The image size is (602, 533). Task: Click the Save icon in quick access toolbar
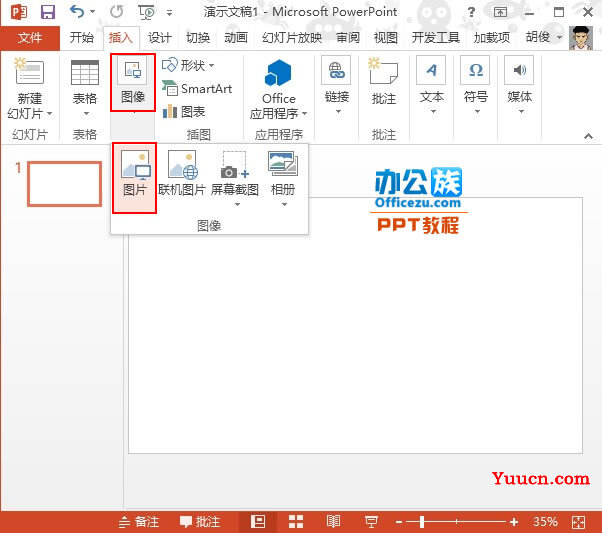tap(48, 12)
